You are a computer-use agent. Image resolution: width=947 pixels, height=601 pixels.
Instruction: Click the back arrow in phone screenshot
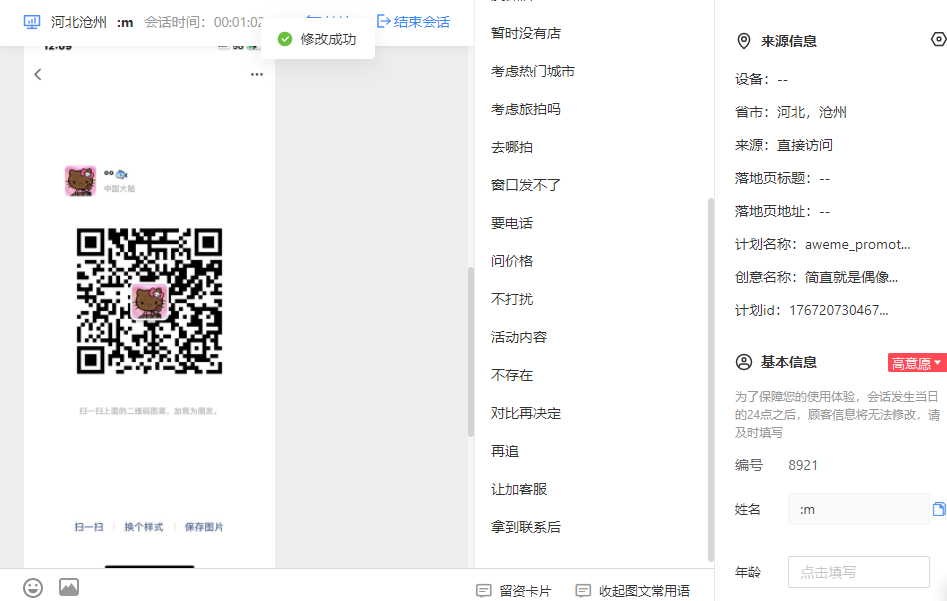coord(38,74)
